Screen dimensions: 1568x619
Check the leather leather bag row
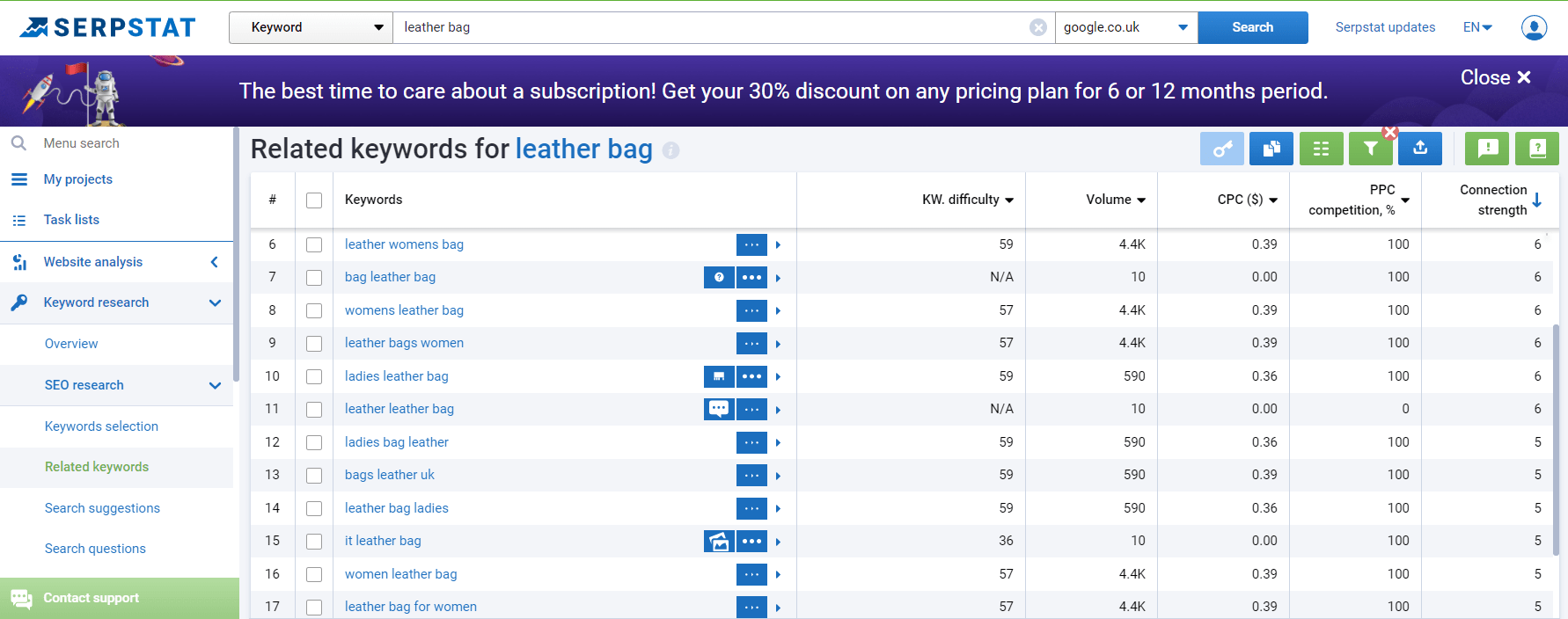click(x=314, y=409)
